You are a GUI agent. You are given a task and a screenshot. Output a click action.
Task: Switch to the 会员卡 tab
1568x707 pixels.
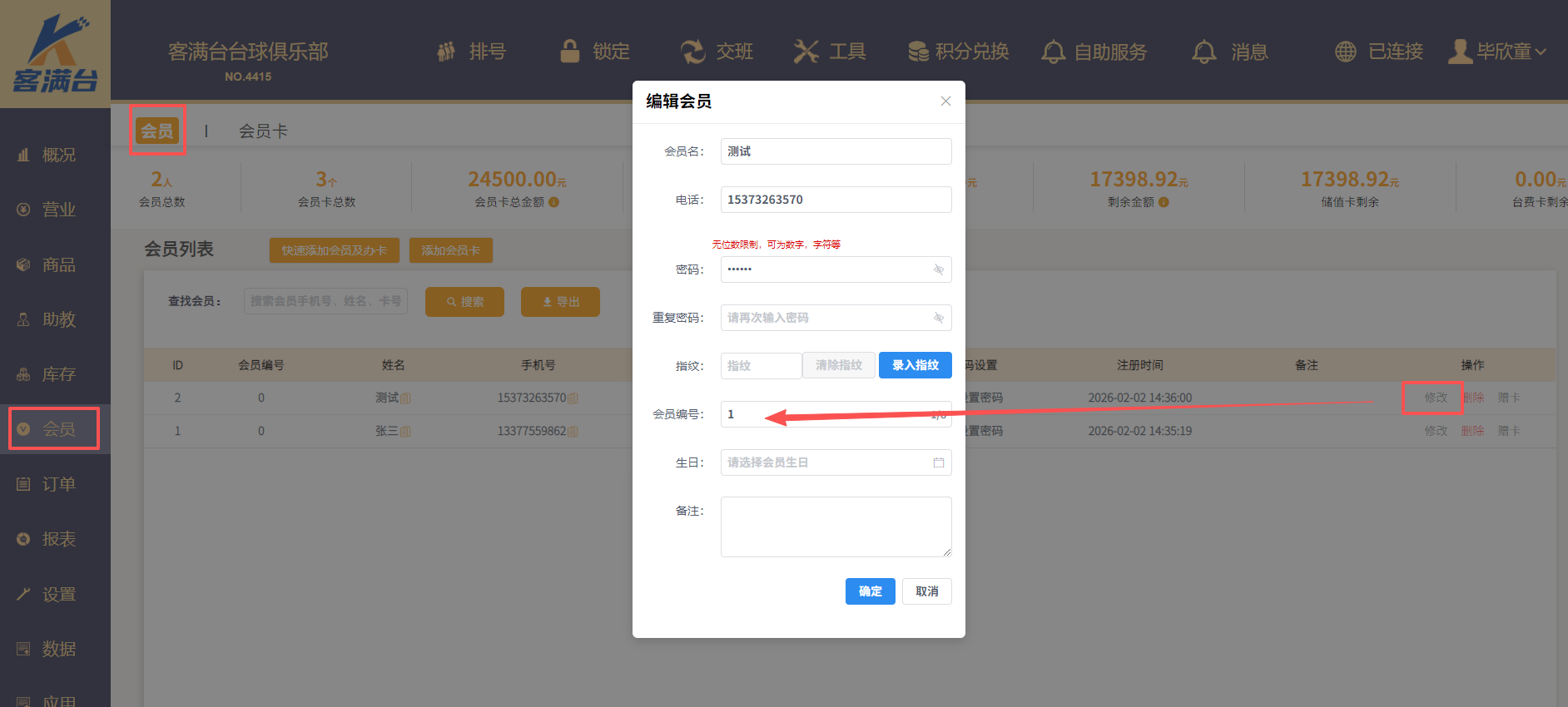[x=263, y=131]
